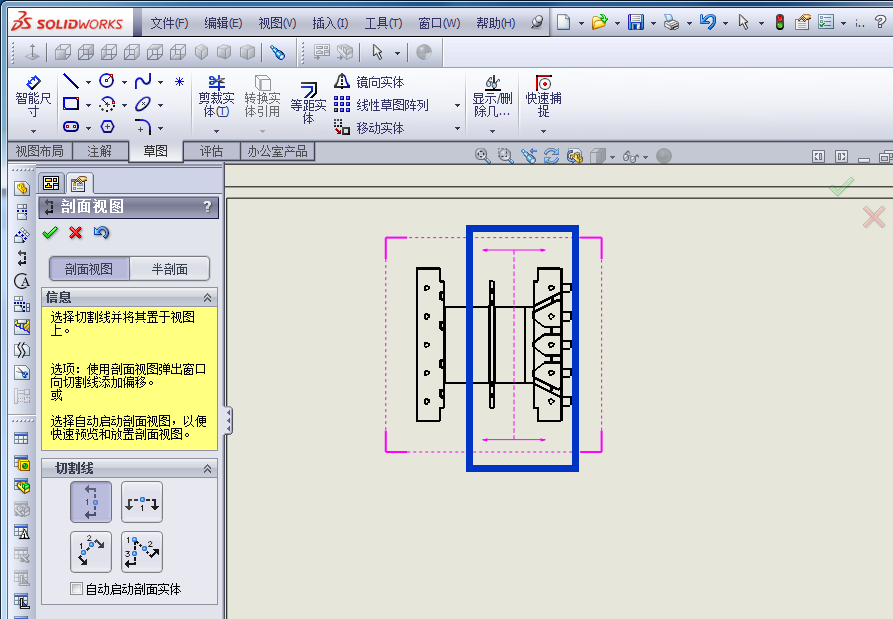
Task: Click Zoom to Fit icon in view toolbar
Action: (482, 155)
